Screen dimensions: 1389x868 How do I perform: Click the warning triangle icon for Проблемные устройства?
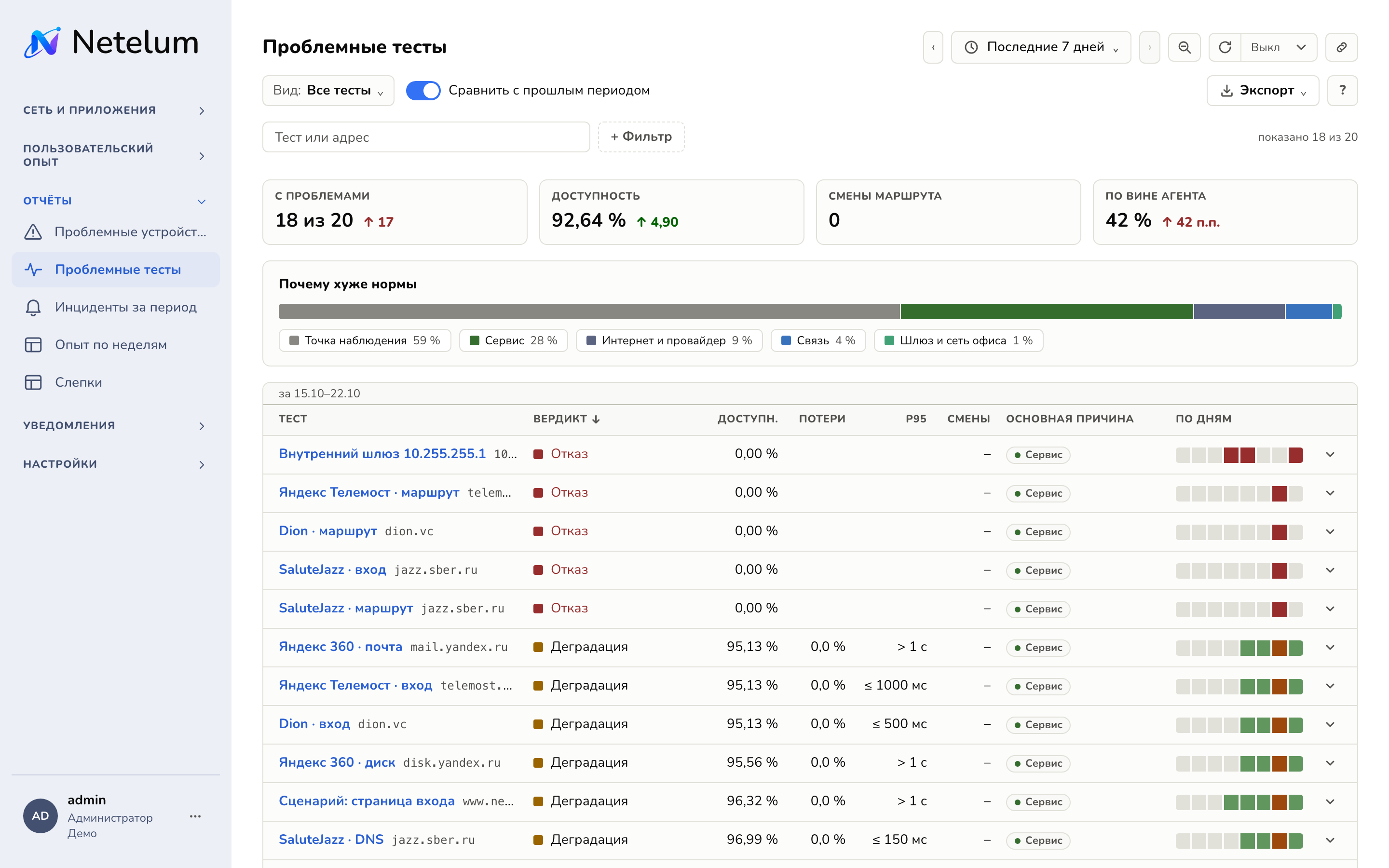point(33,232)
